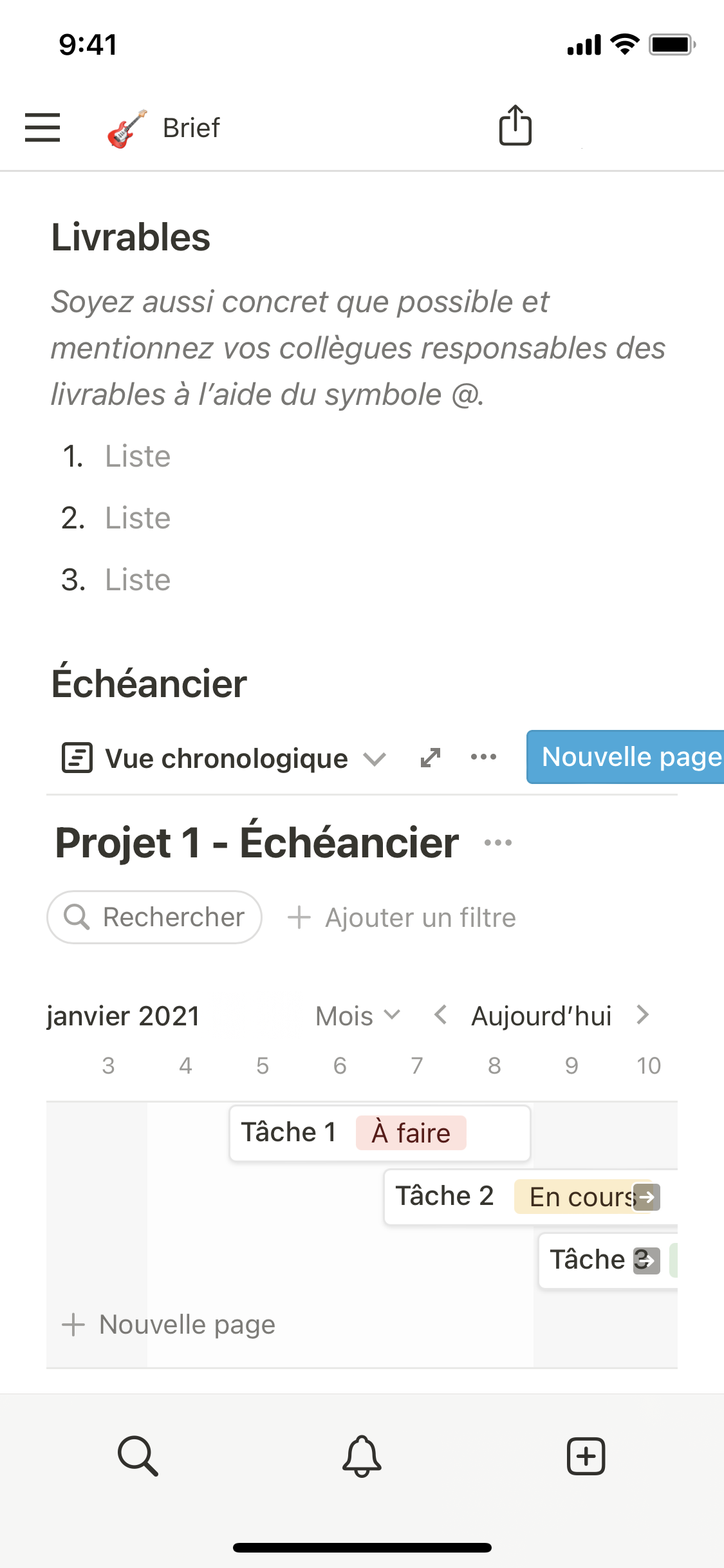
Task: Jump to Aujourd'hui on timeline
Action: coord(541,1016)
